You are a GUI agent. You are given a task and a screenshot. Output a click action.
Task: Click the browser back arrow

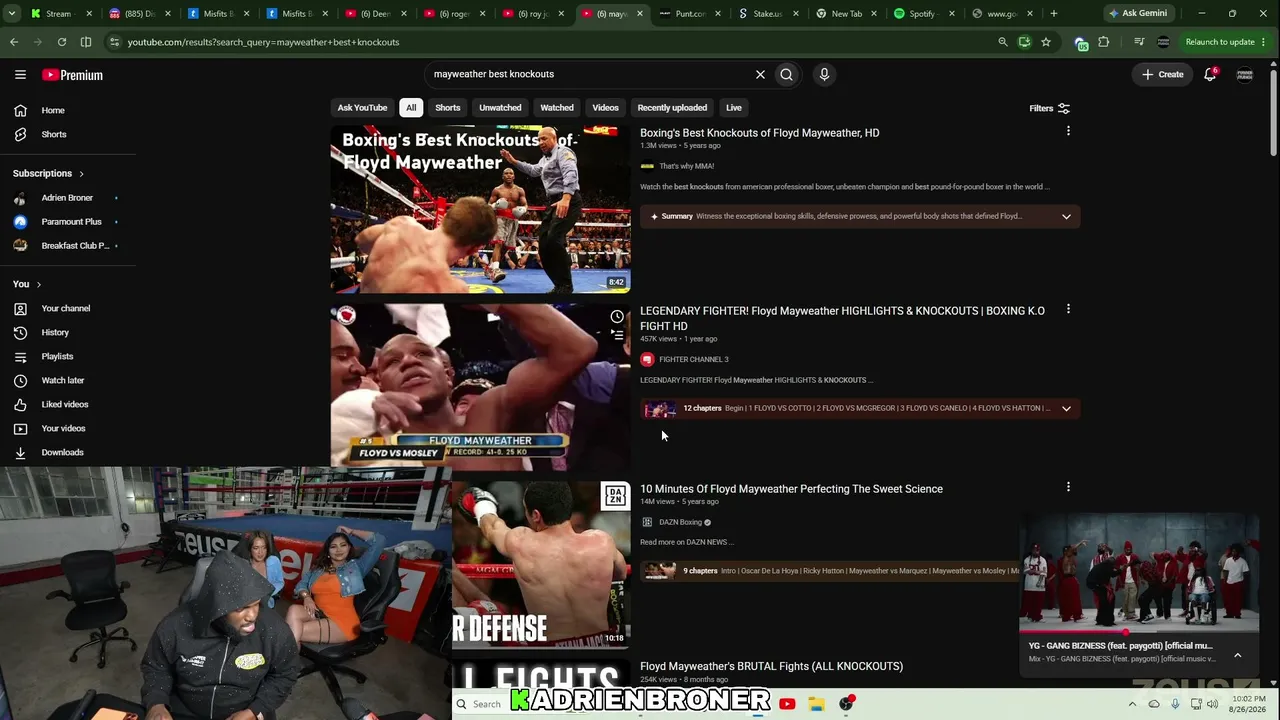tap(14, 42)
